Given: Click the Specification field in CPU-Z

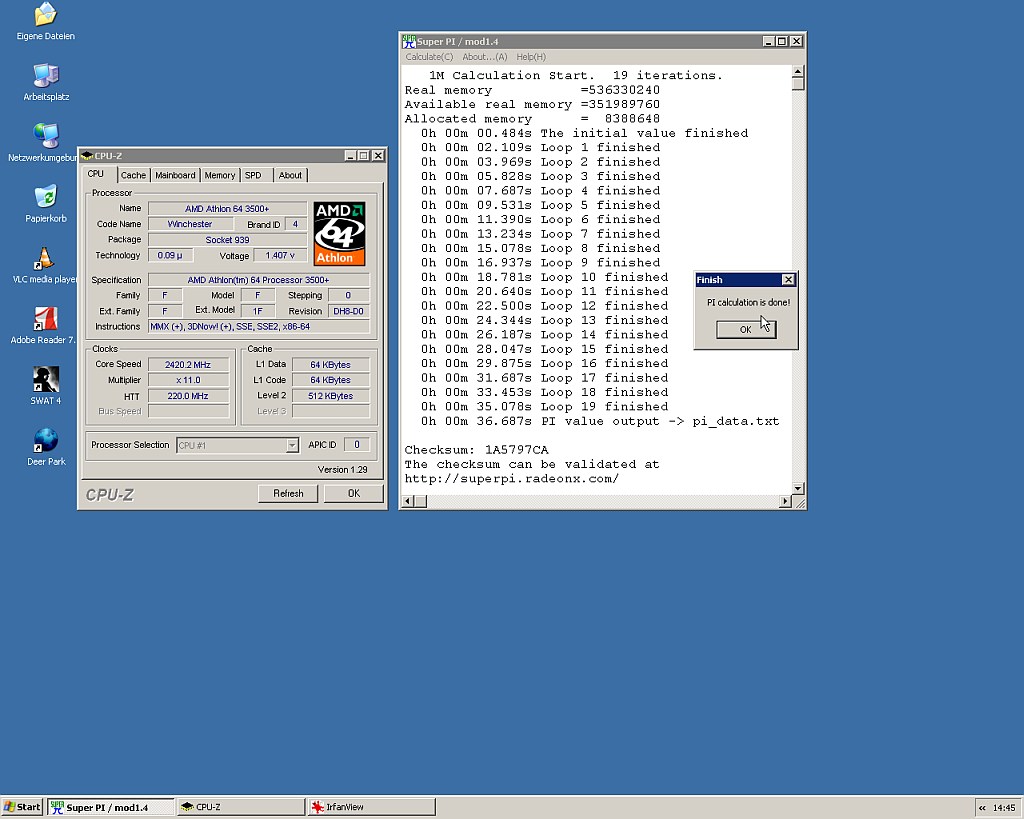Looking at the screenshot, I should (x=259, y=280).
